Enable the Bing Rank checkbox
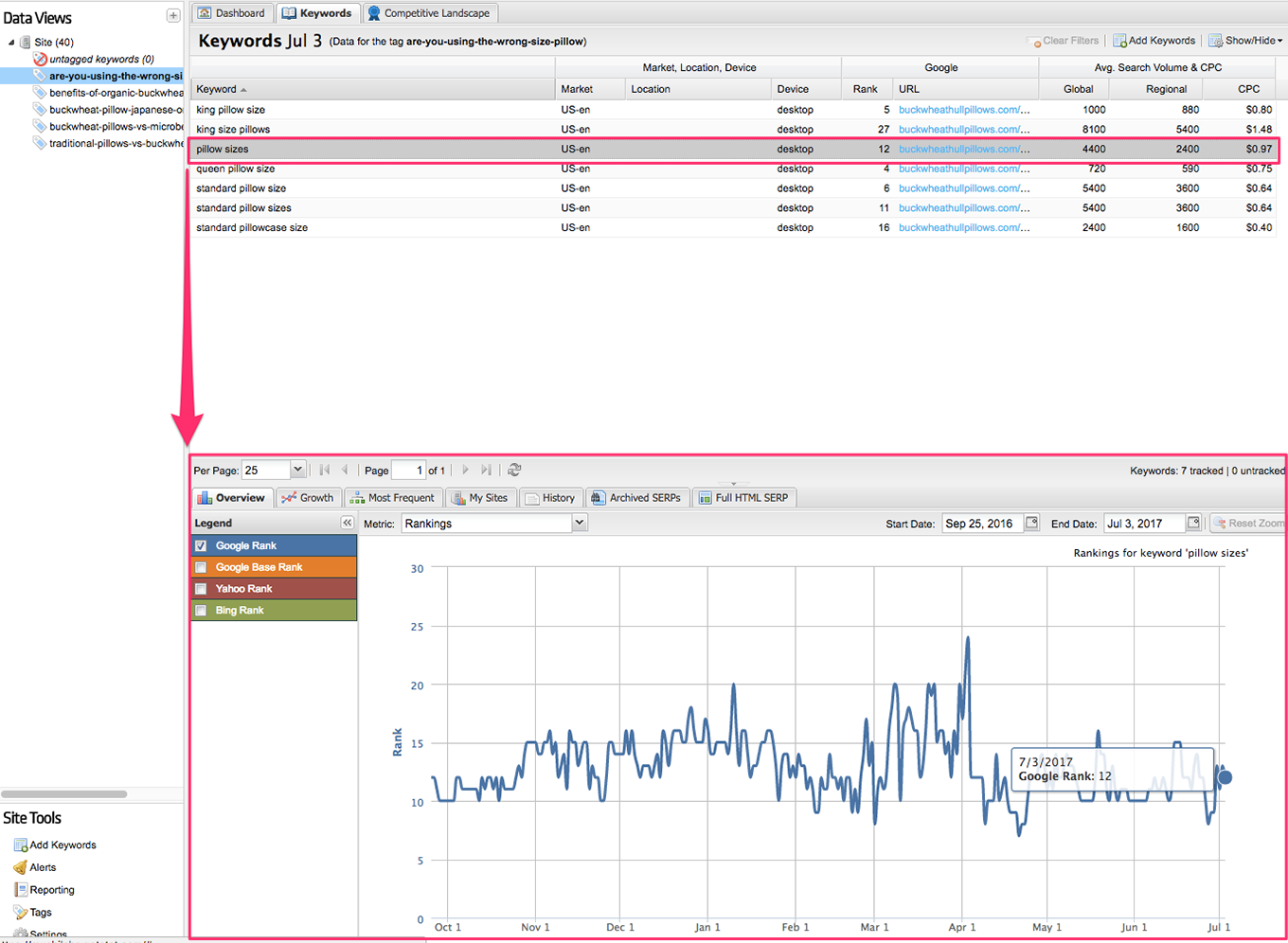1288x943 pixels. coord(201,611)
